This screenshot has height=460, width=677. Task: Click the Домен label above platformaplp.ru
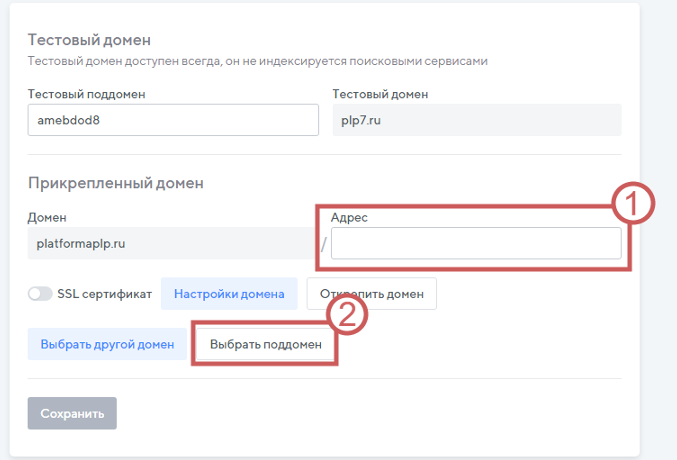(x=47, y=217)
